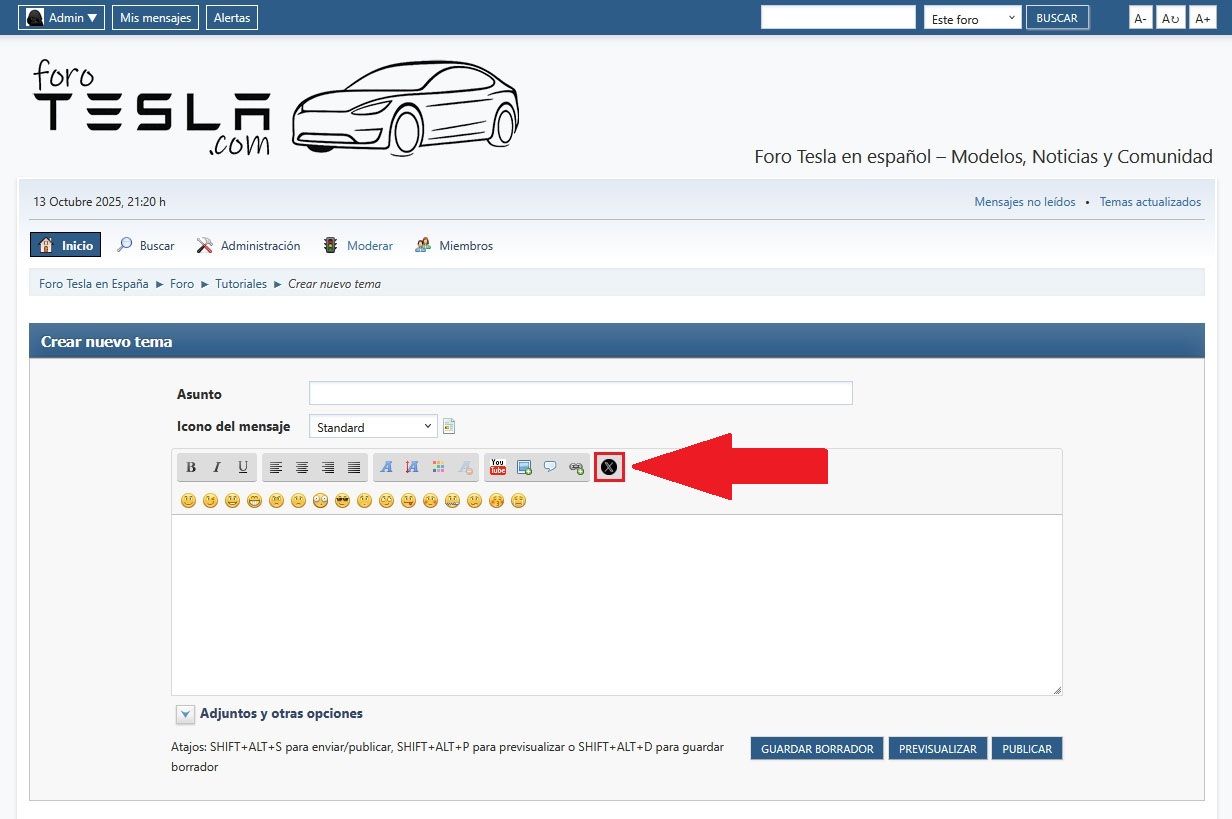This screenshot has width=1232, height=819.
Task: Toggle bold formatting
Action: click(191, 467)
